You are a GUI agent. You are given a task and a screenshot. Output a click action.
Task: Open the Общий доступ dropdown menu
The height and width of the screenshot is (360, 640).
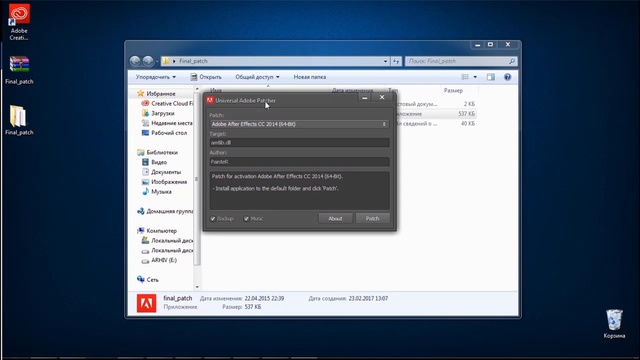[x=257, y=77]
